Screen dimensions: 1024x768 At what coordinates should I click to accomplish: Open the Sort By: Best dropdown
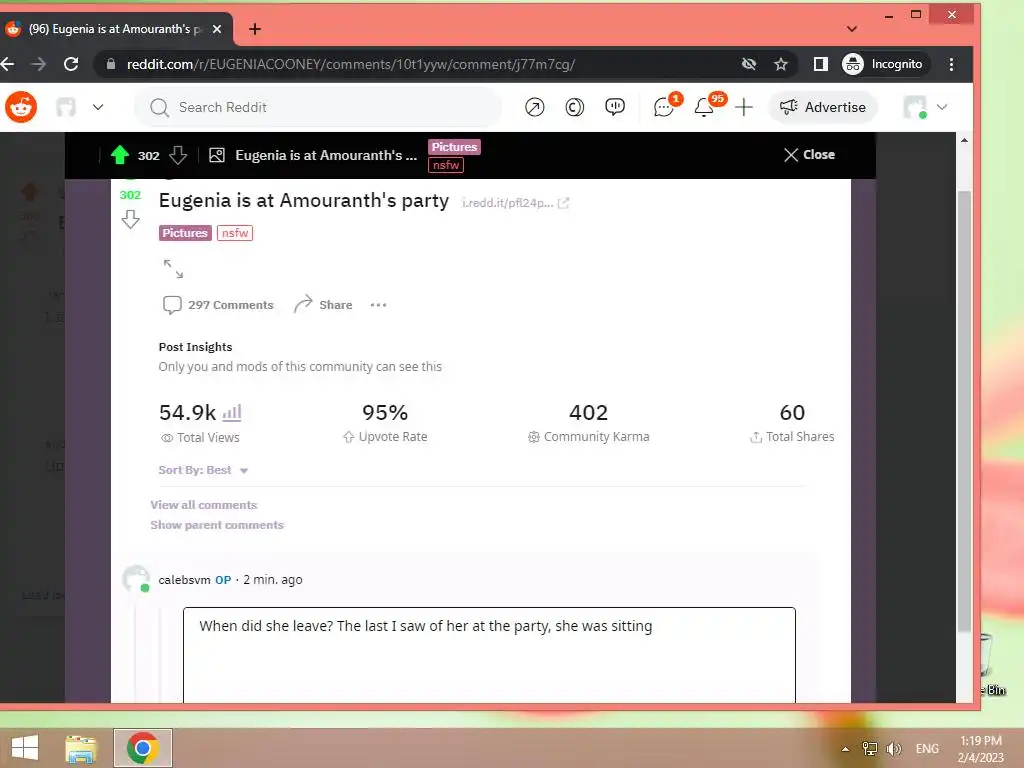(203, 470)
